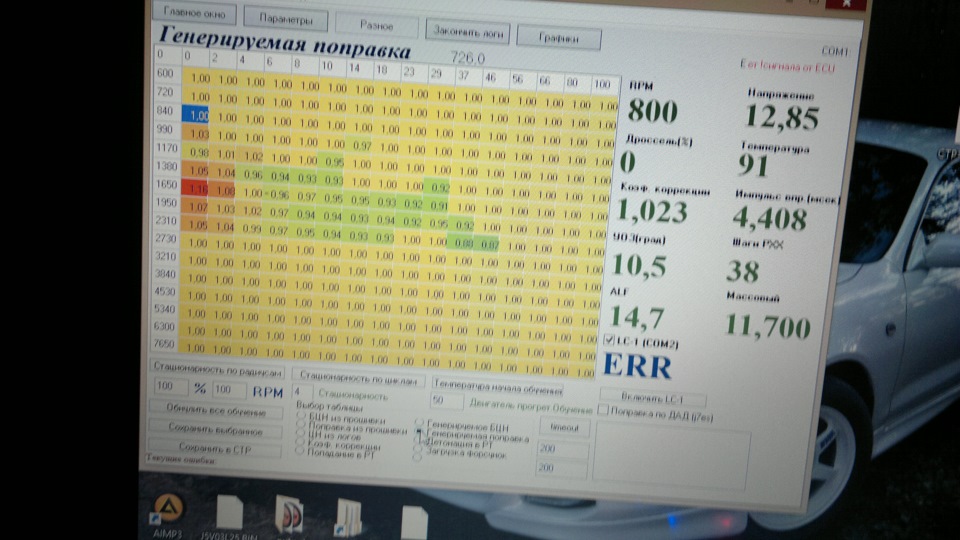
Task: Click the temperature readout 91
Action: pyautogui.click(x=752, y=165)
